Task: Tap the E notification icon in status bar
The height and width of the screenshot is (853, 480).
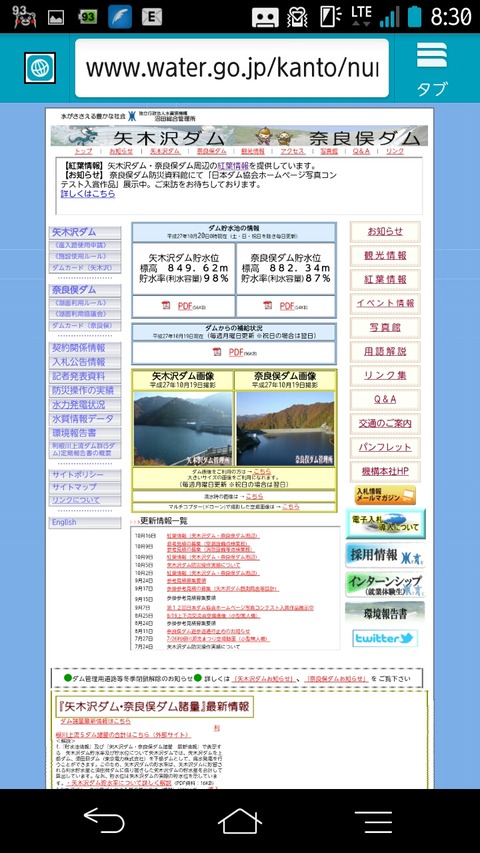Action: (152, 17)
